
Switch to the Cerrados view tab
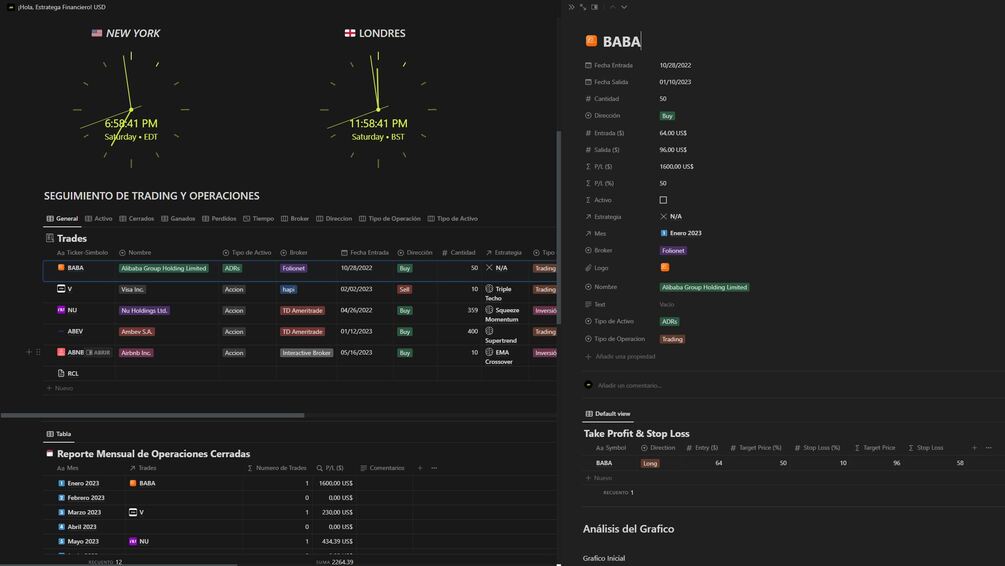(137, 219)
